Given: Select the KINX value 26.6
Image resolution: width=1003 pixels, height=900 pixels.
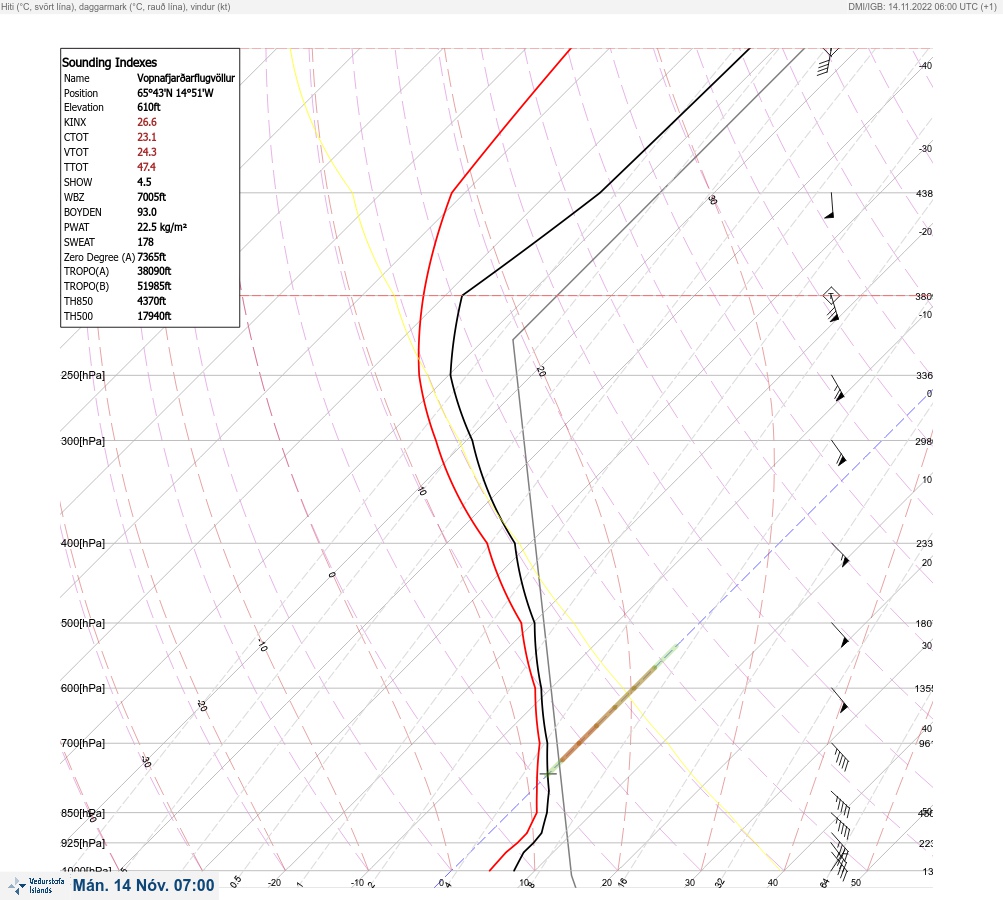Looking at the screenshot, I should pyautogui.click(x=146, y=122).
